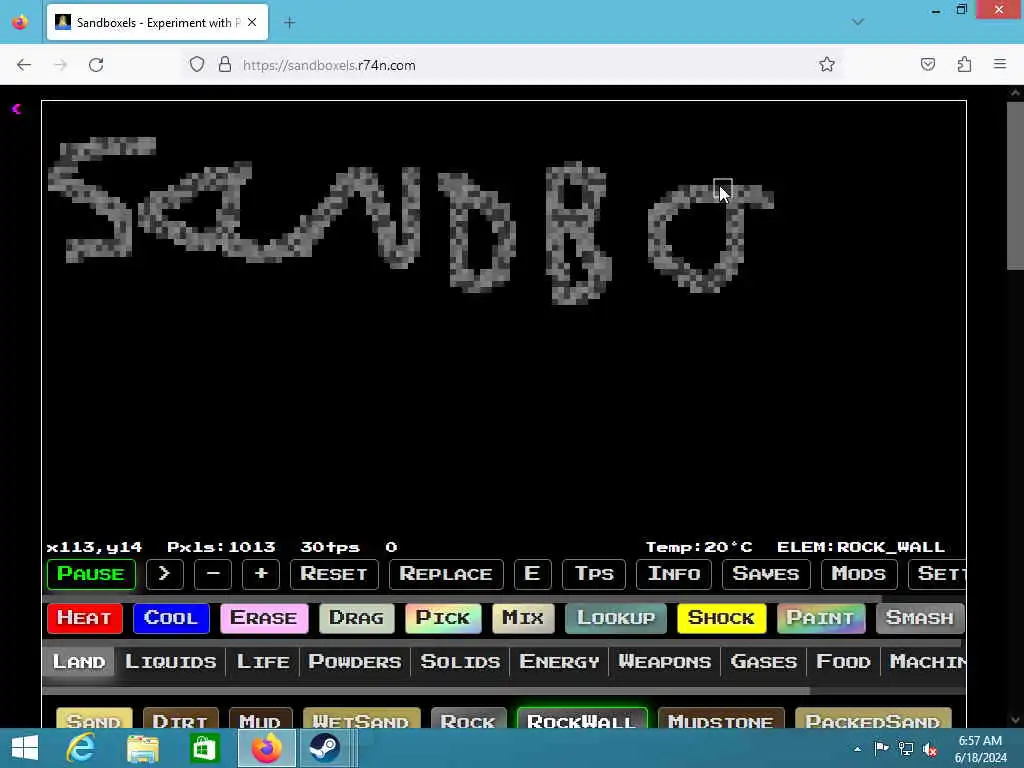Select the Erase tool
Viewport: 1024px width, 768px height.
point(264,618)
